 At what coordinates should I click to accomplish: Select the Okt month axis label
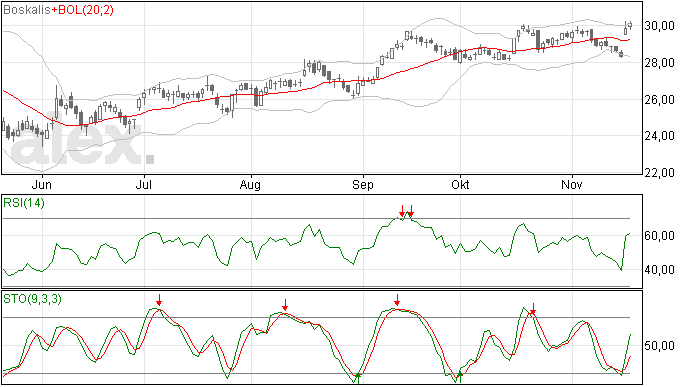(460, 184)
